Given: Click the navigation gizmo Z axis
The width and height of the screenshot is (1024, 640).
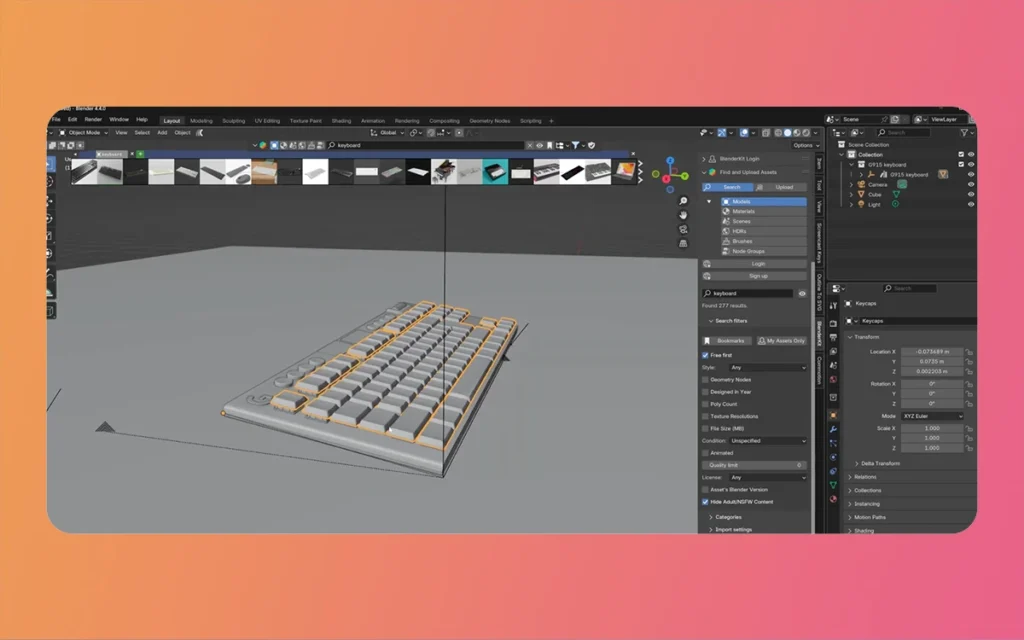Looking at the screenshot, I should click(670, 160).
